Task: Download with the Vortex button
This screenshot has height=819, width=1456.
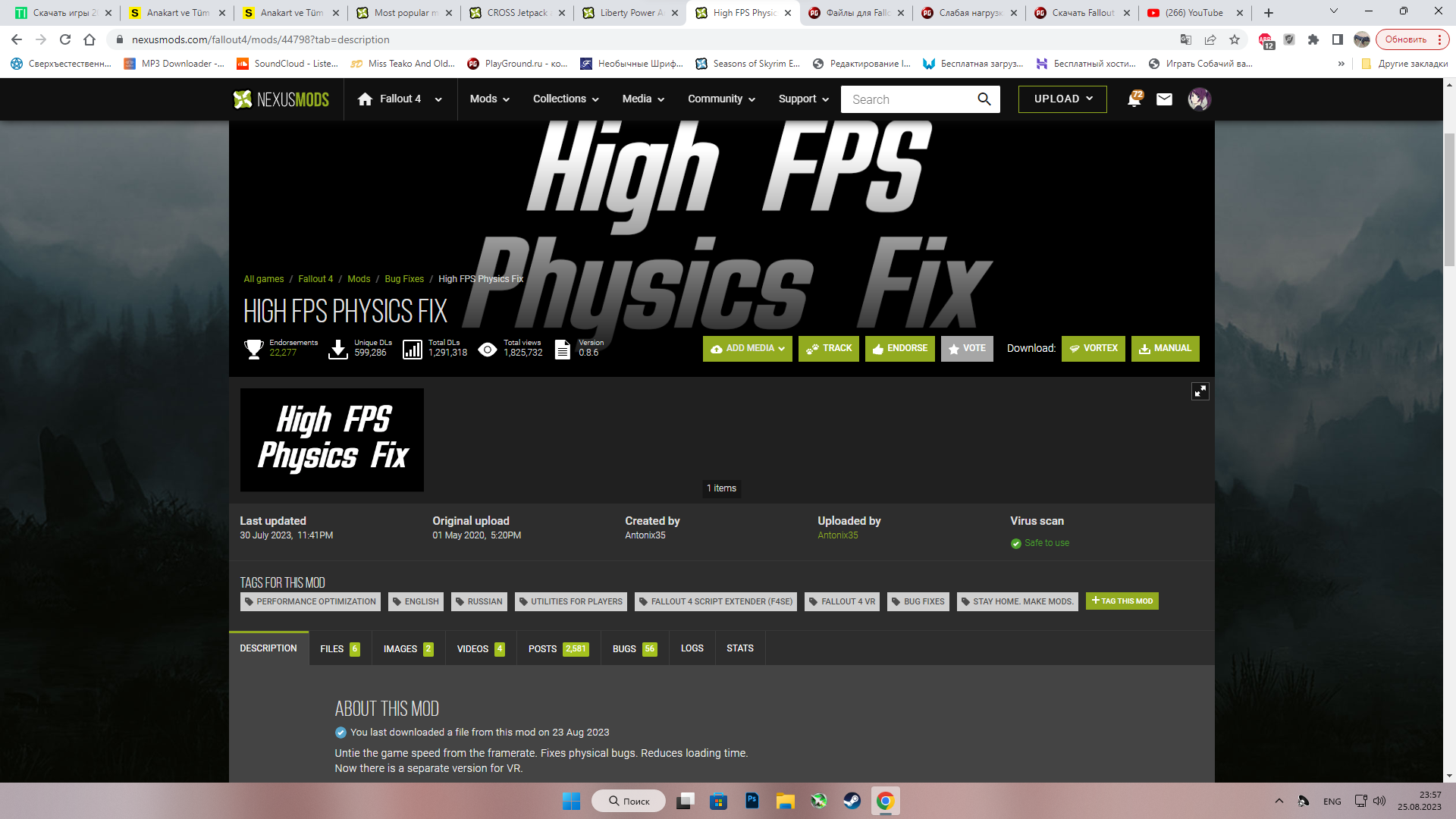Action: (1093, 349)
